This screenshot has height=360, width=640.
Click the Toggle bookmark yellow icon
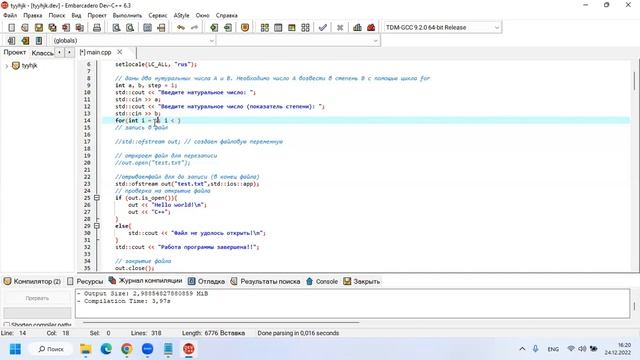(x=25, y=40)
